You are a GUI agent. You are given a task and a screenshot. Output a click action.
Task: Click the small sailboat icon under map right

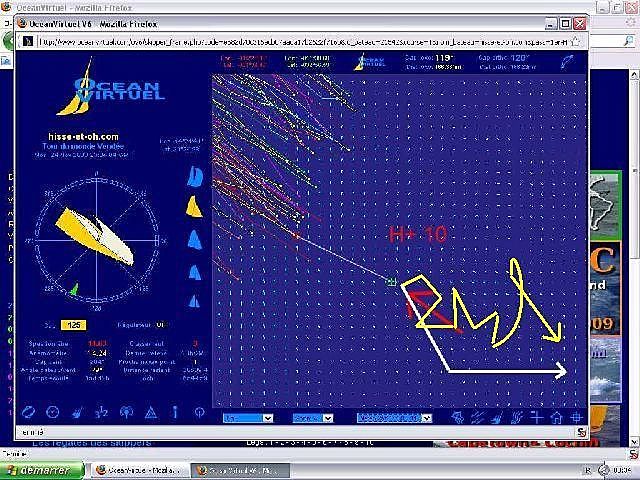(x=497, y=418)
